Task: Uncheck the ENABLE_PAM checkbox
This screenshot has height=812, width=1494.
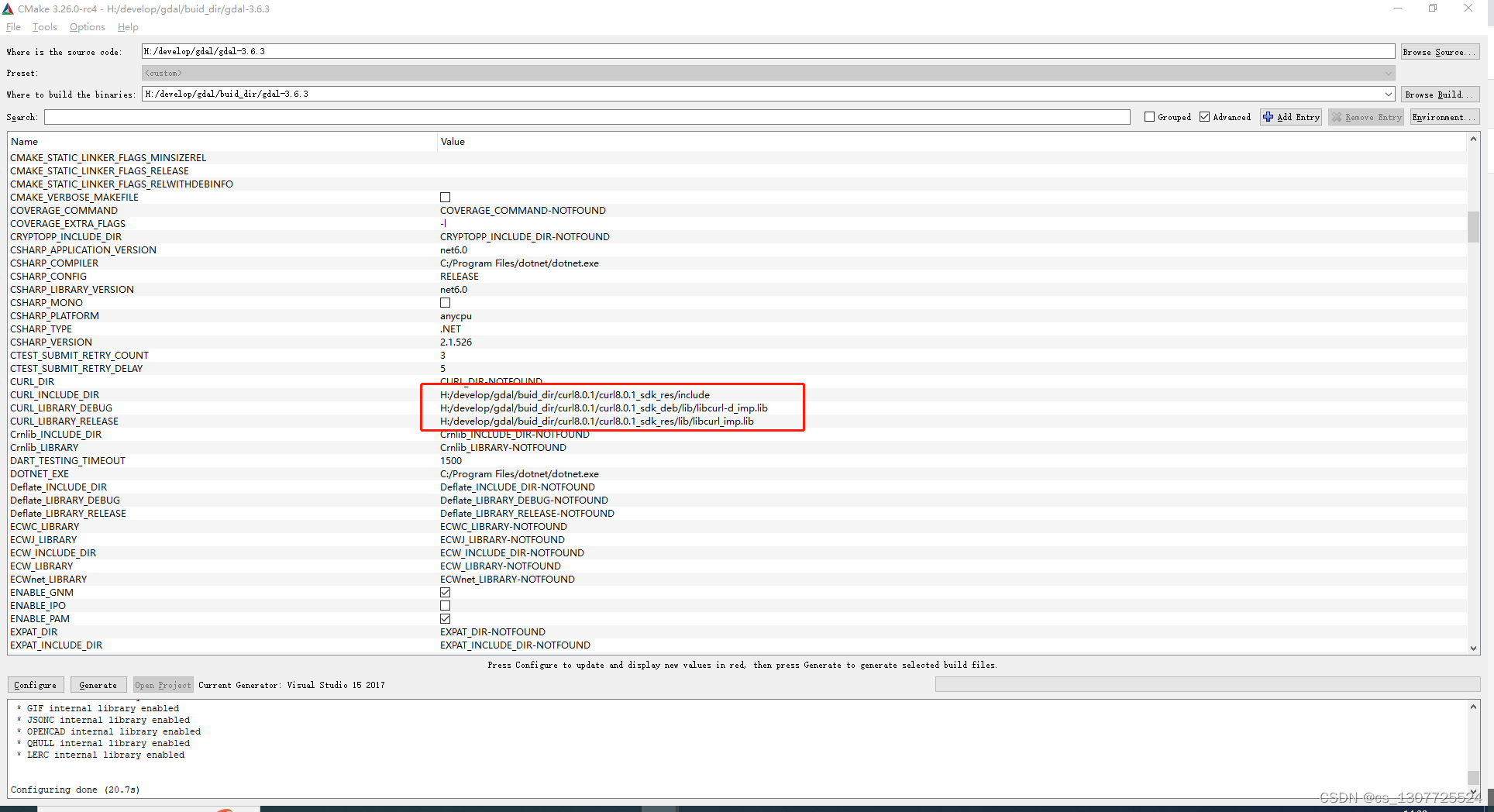Action: coord(445,619)
